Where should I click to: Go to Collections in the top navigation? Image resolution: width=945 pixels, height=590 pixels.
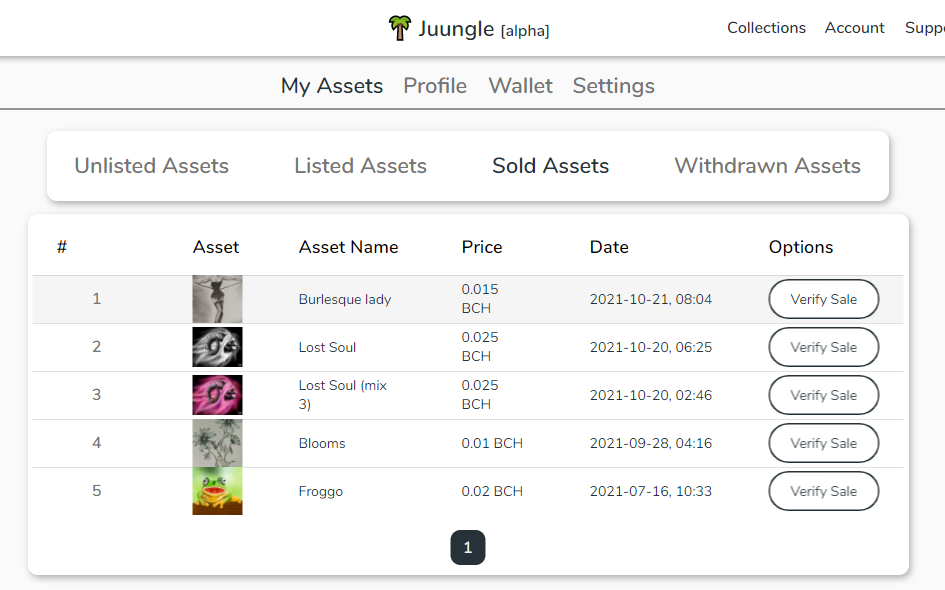coord(766,28)
